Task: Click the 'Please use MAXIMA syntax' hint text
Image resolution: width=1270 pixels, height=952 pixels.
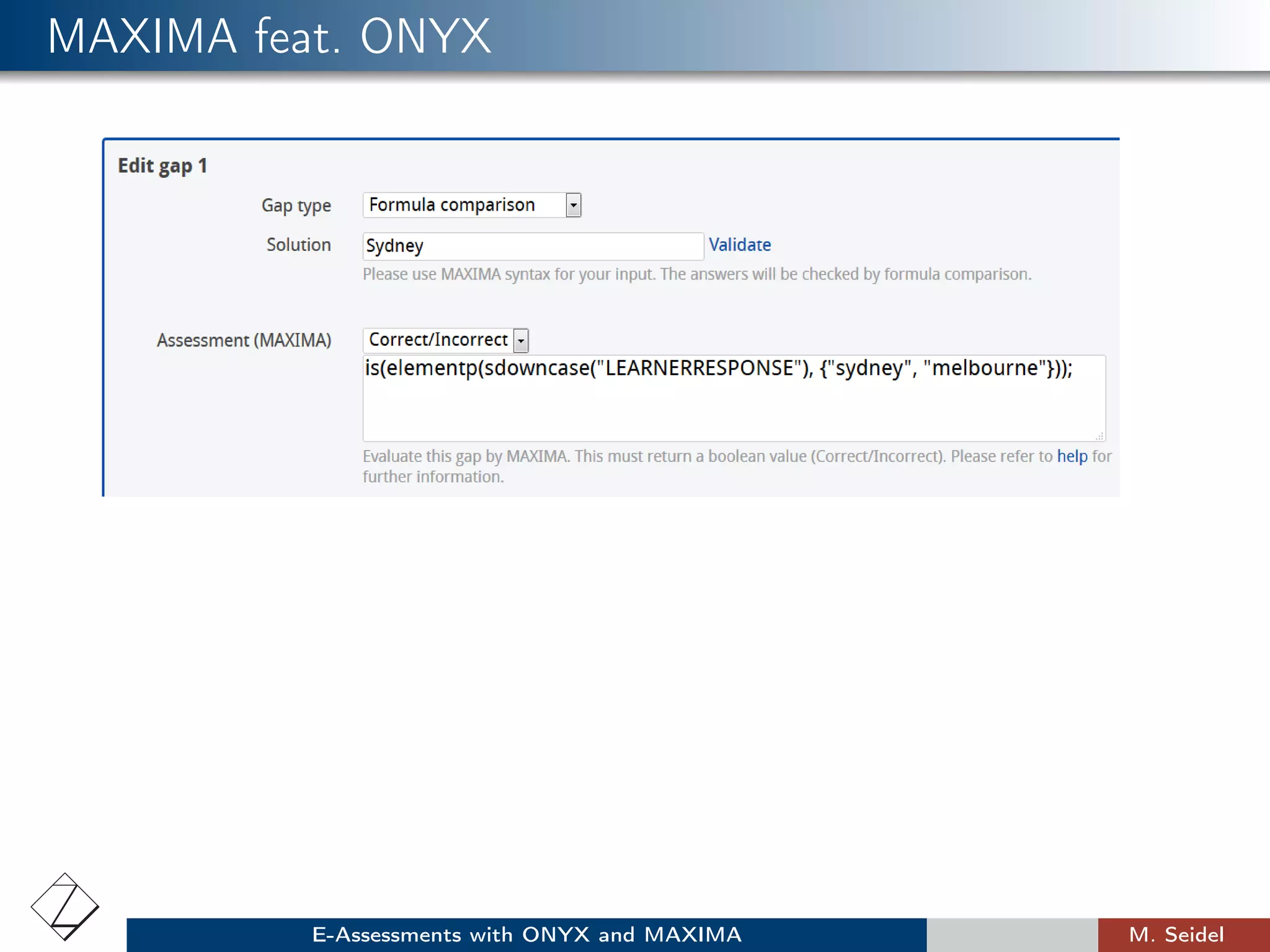Action: click(697, 274)
